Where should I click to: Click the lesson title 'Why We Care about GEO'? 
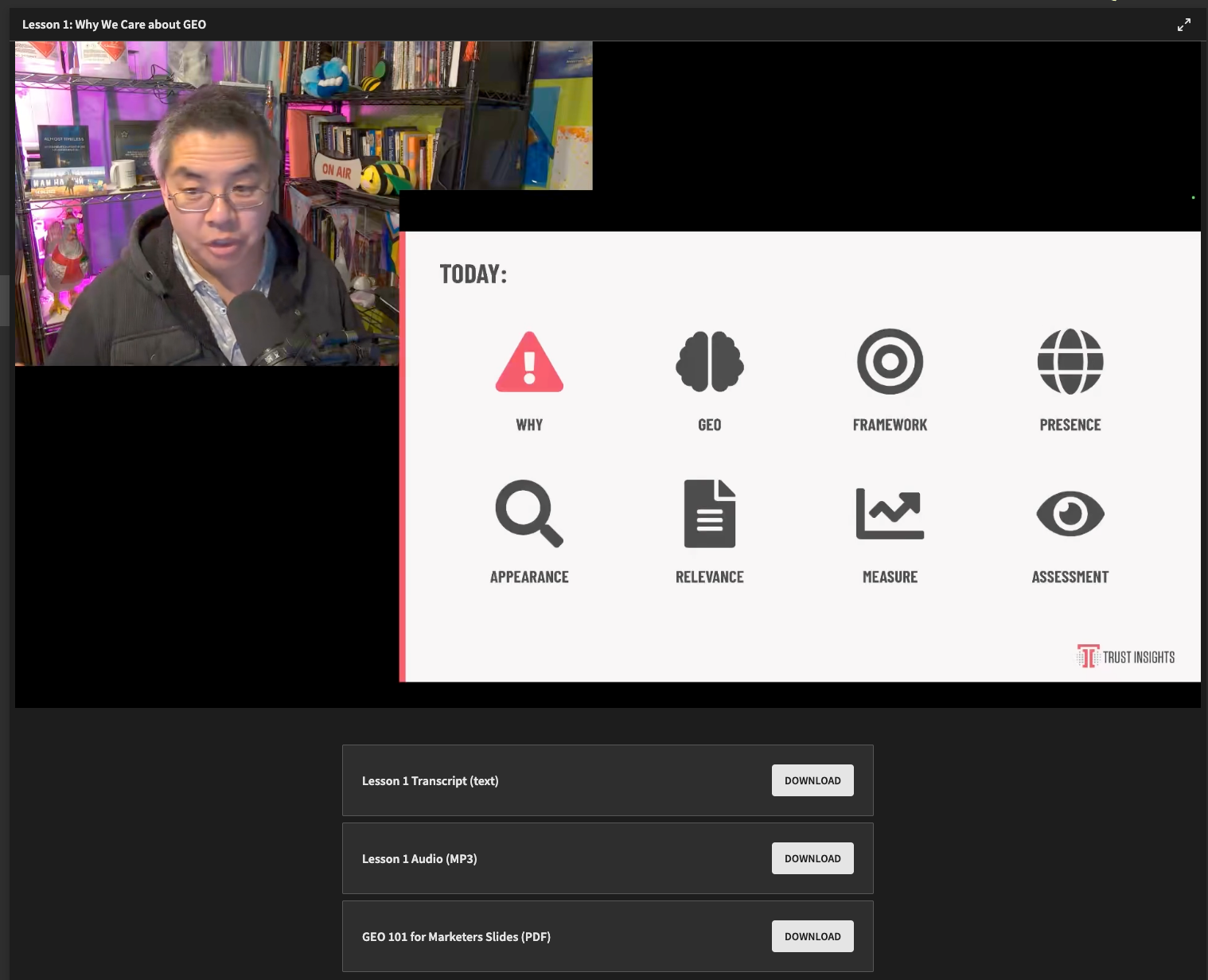point(114,25)
